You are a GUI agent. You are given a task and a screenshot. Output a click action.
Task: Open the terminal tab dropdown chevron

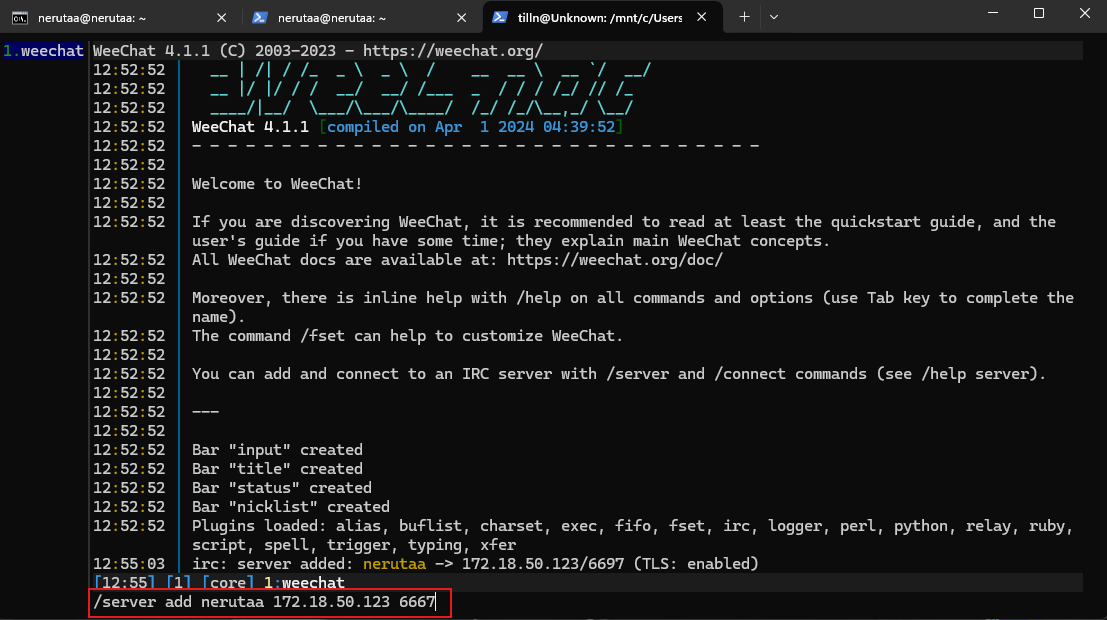click(x=773, y=17)
